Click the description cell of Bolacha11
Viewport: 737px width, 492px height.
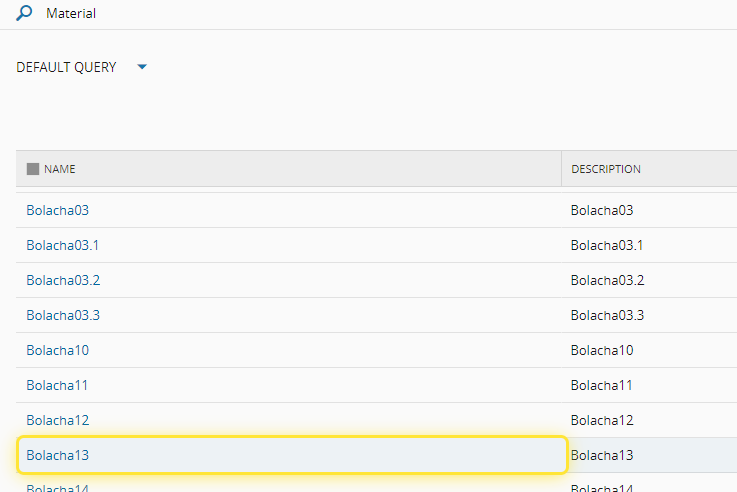[601, 385]
